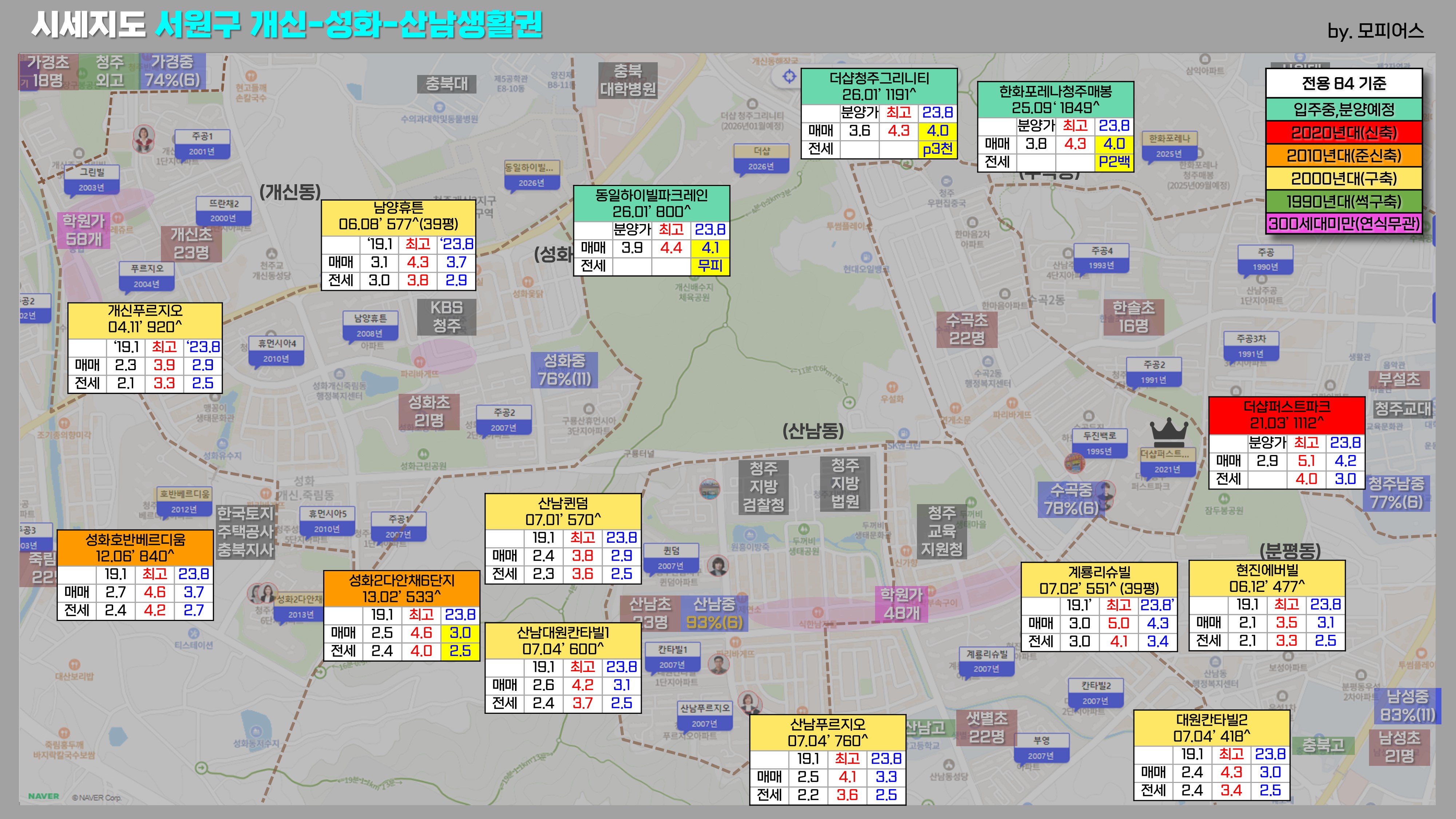Click the NAVER logo link
This screenshot has width=1456, height=819.
tap(44, 796)
